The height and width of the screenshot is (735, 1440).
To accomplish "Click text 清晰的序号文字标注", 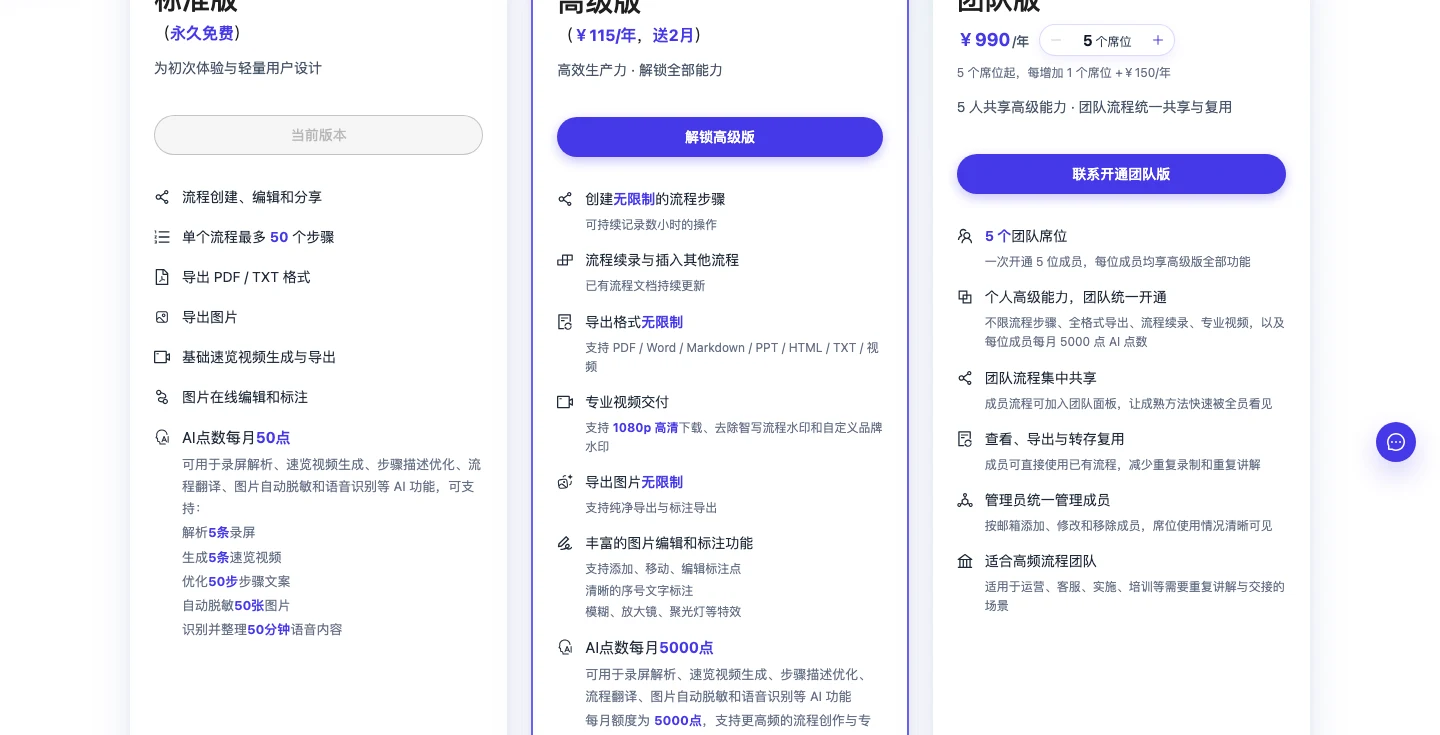I will 639,590.
